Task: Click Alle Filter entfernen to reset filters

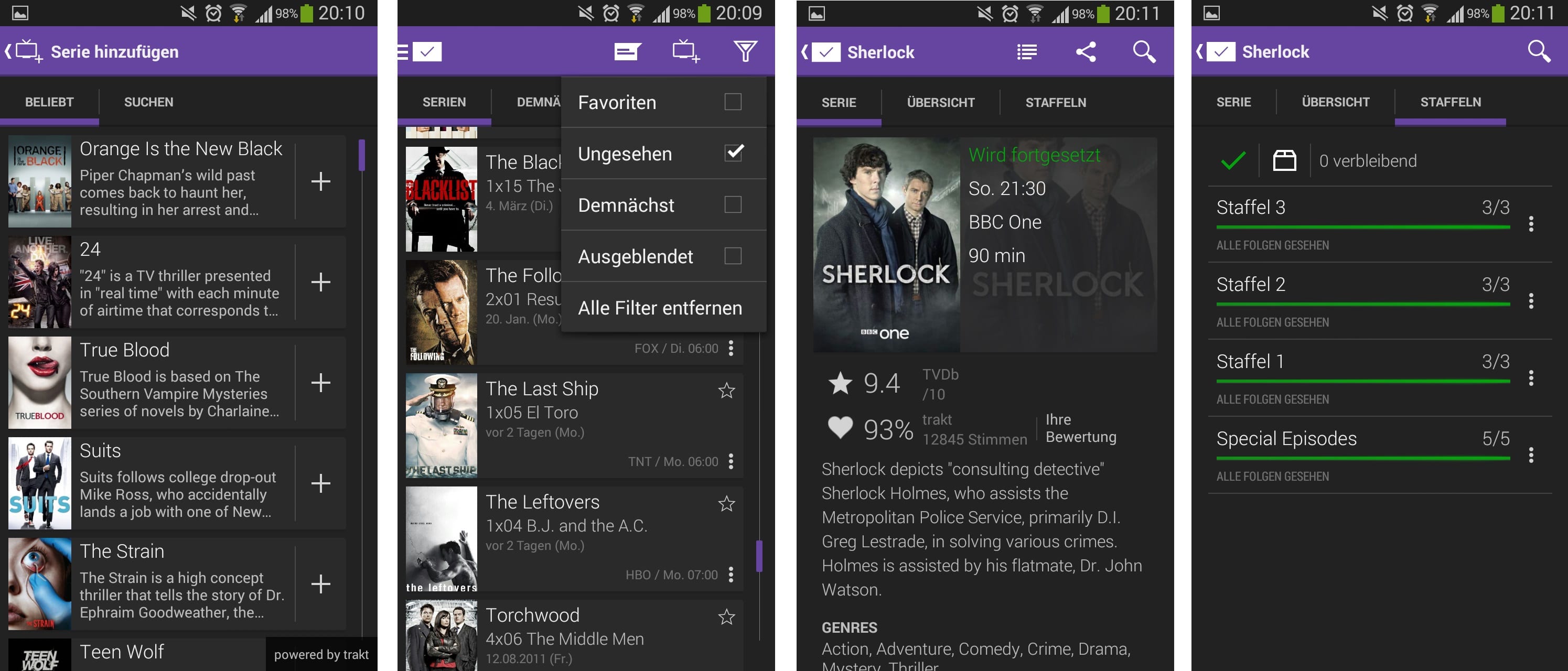Action: pos(660,307)
